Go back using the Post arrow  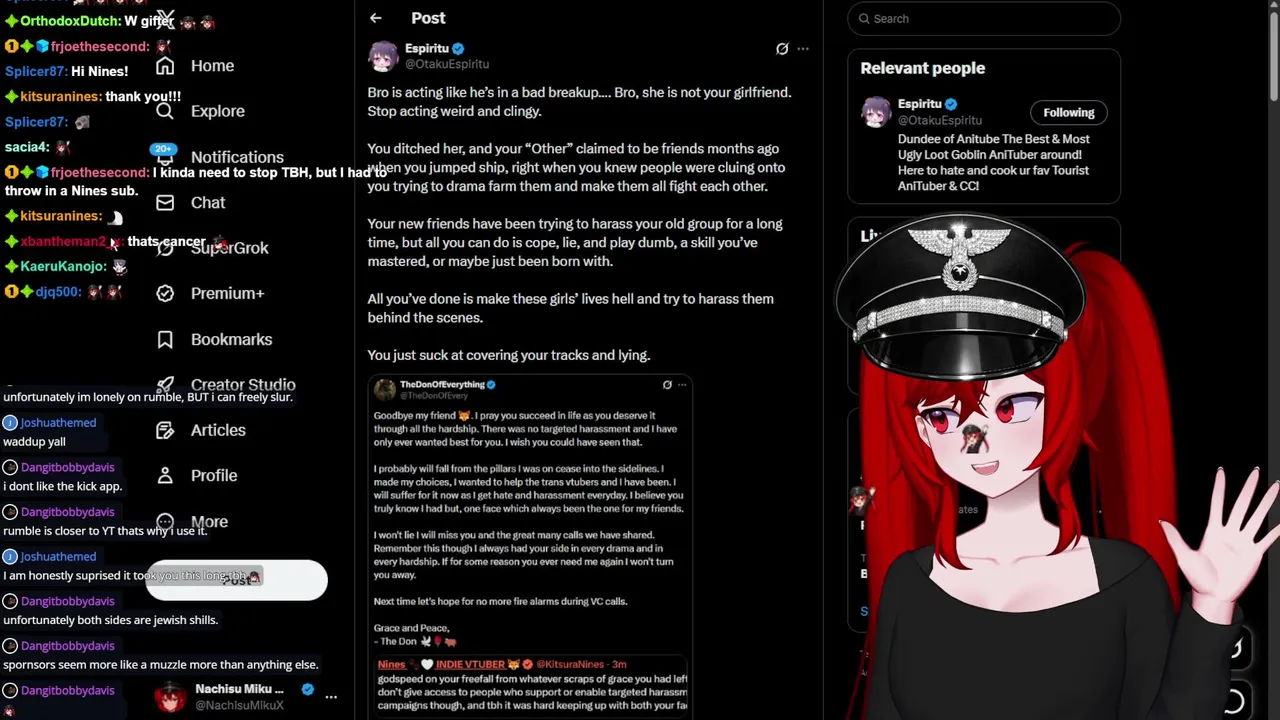pos(375,18)
